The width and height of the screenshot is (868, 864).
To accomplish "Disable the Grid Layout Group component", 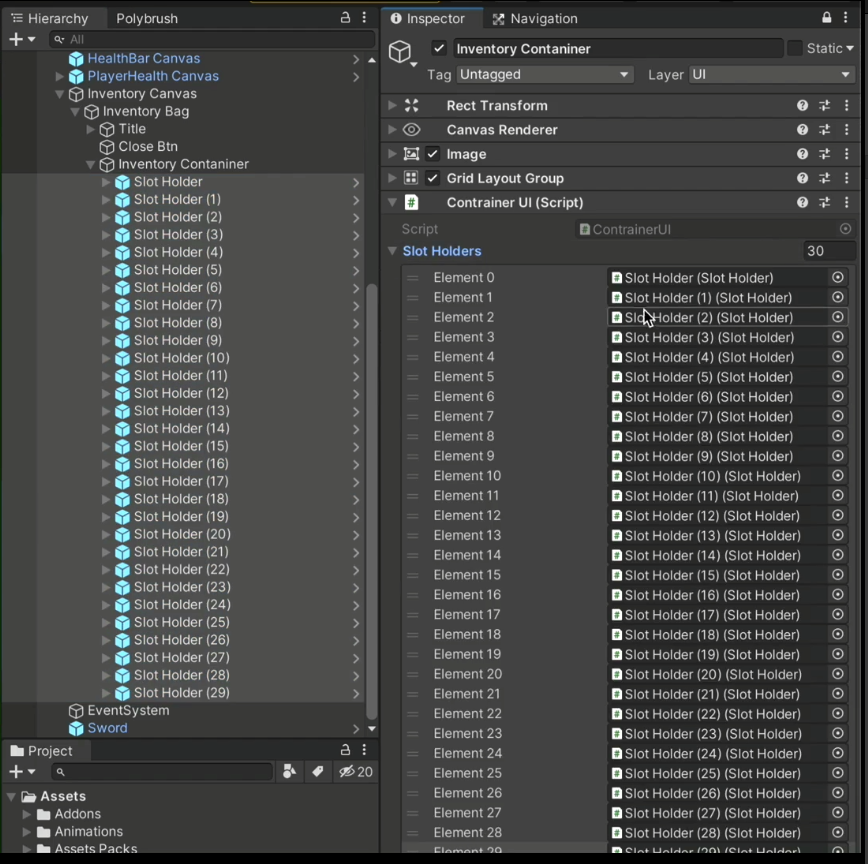I will coord(433,178).
